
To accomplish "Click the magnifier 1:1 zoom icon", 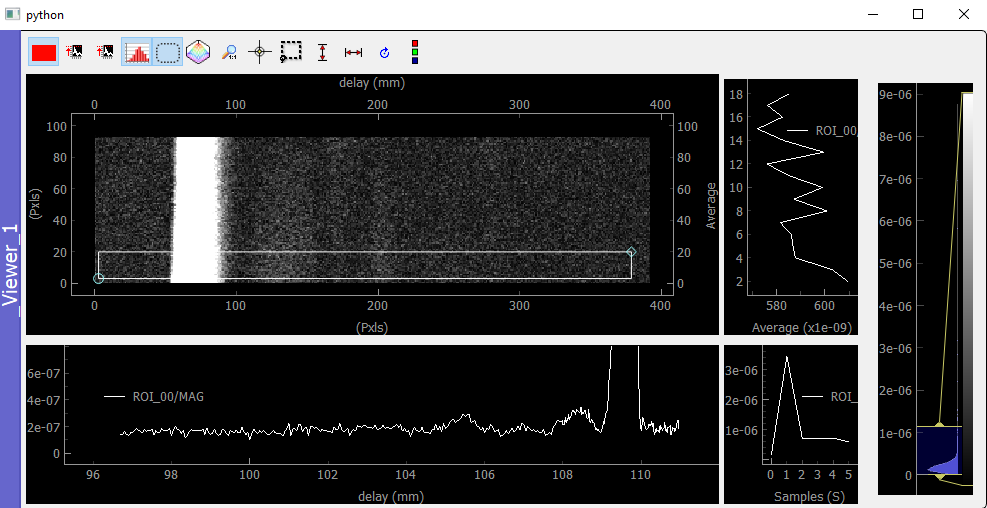I will (x=229, y=52).
